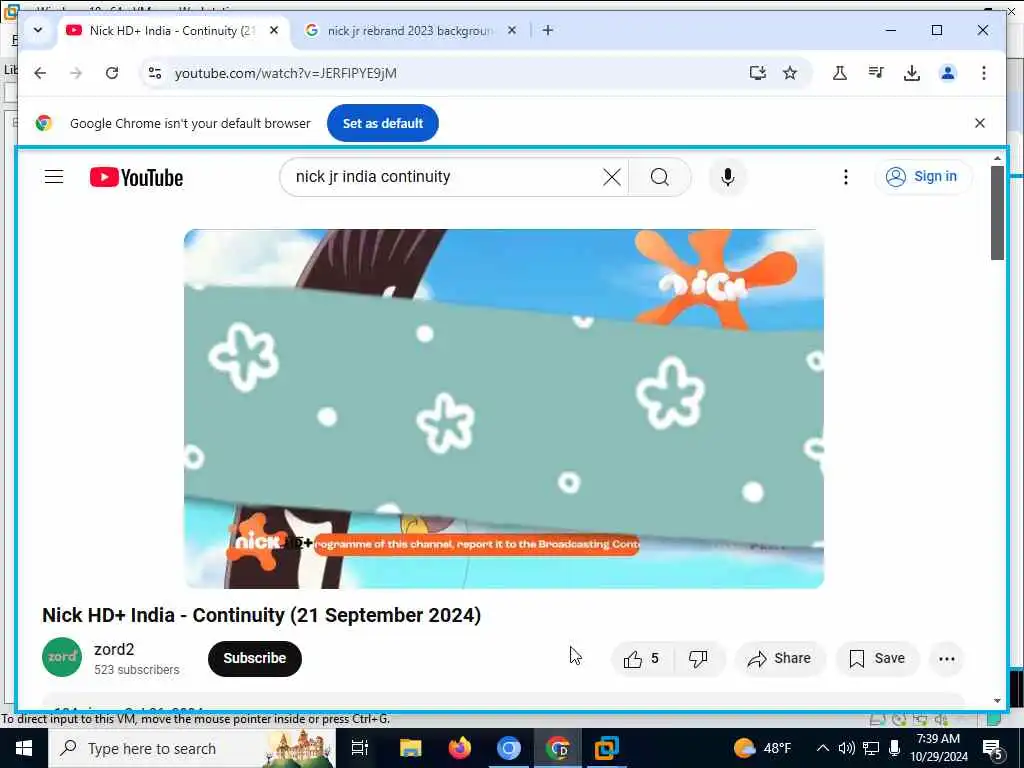The height and width of the screenshot is (768, 1024).
Task: Open the blue Chromium taskbar icon
Action: click(x=509, y=748)
